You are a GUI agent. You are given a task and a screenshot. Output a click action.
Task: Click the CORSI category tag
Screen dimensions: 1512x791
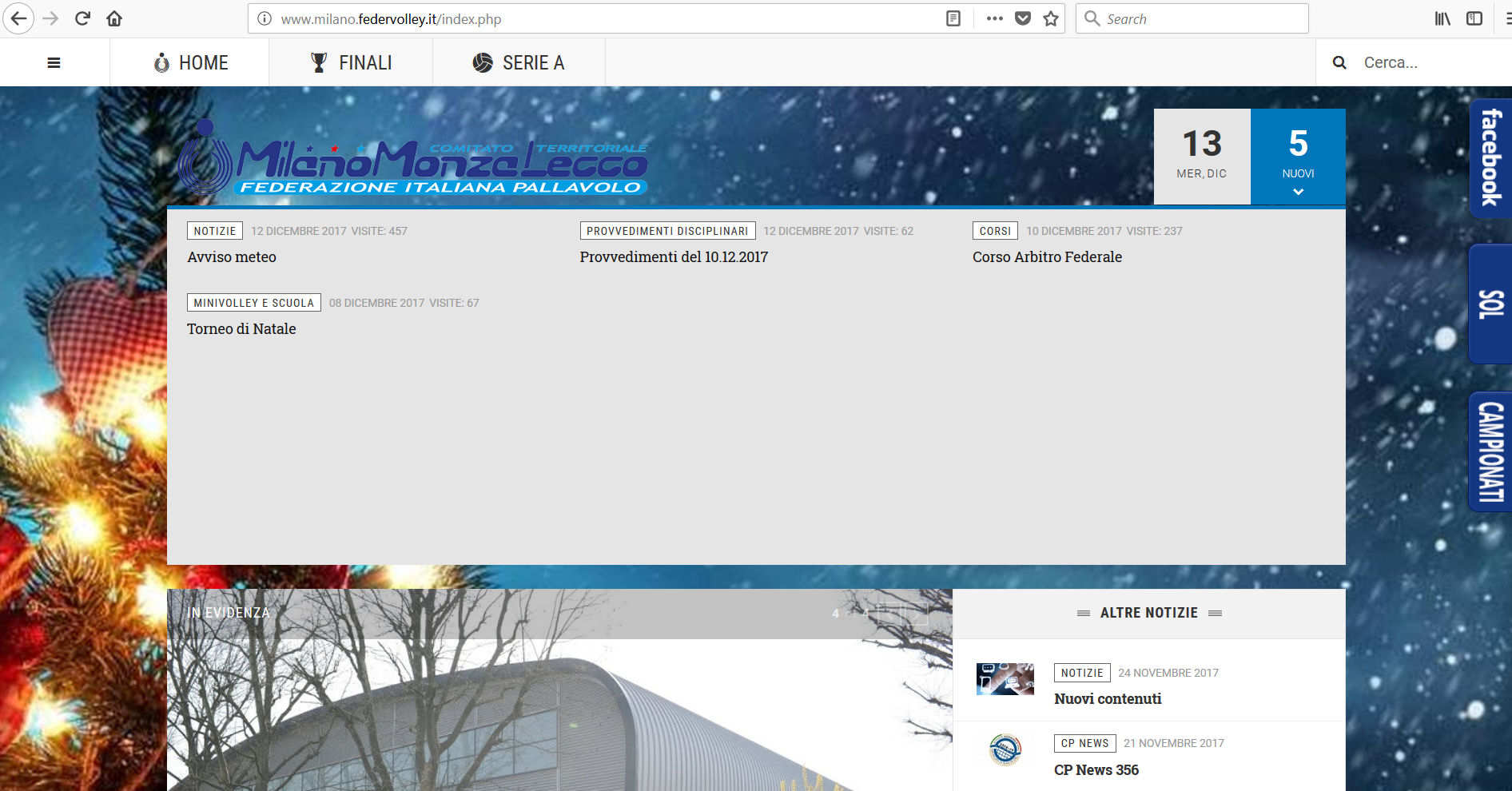point(995,231)
